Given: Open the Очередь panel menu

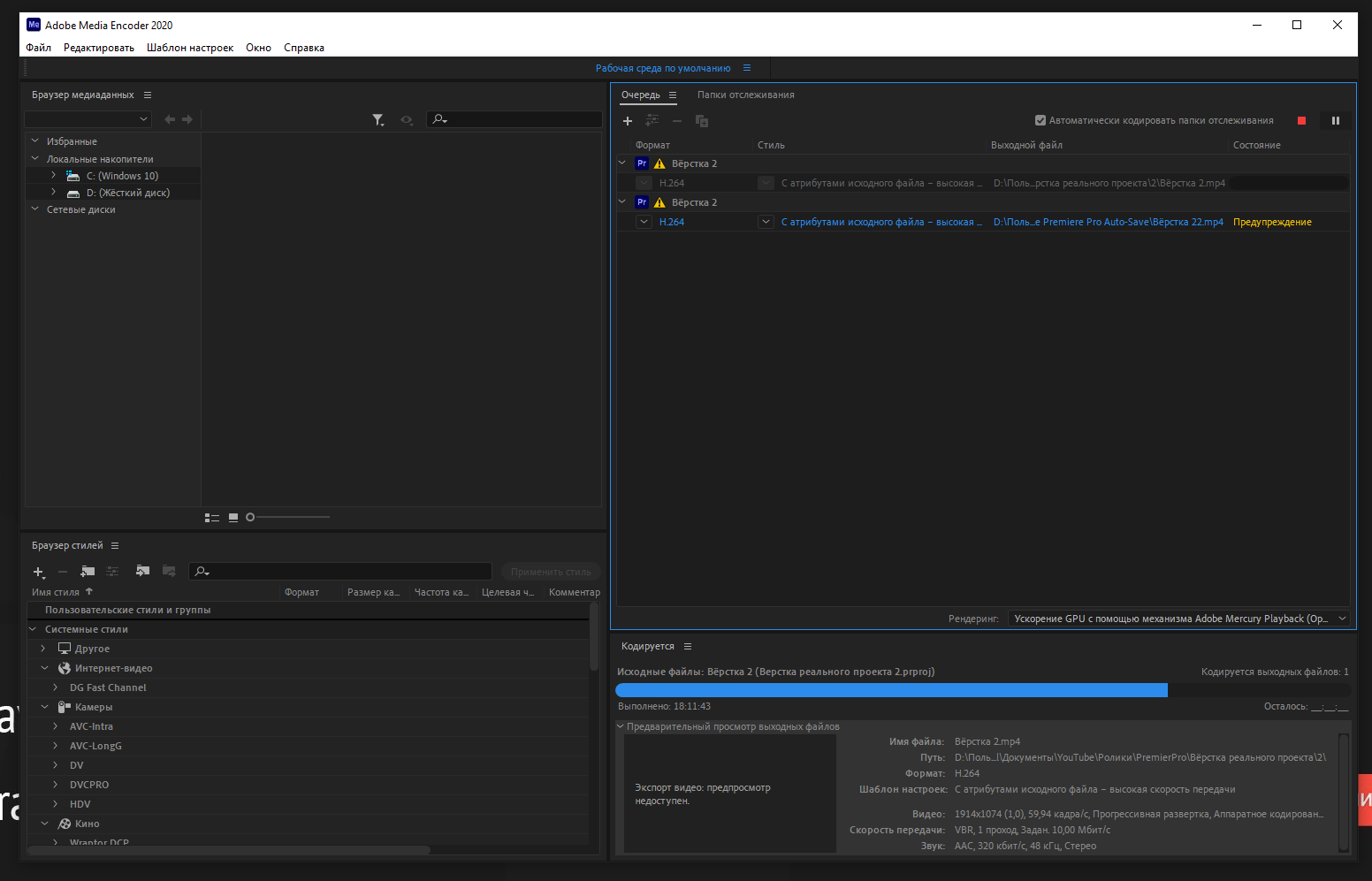Looking at the screenshot, I should coord(673,95).
